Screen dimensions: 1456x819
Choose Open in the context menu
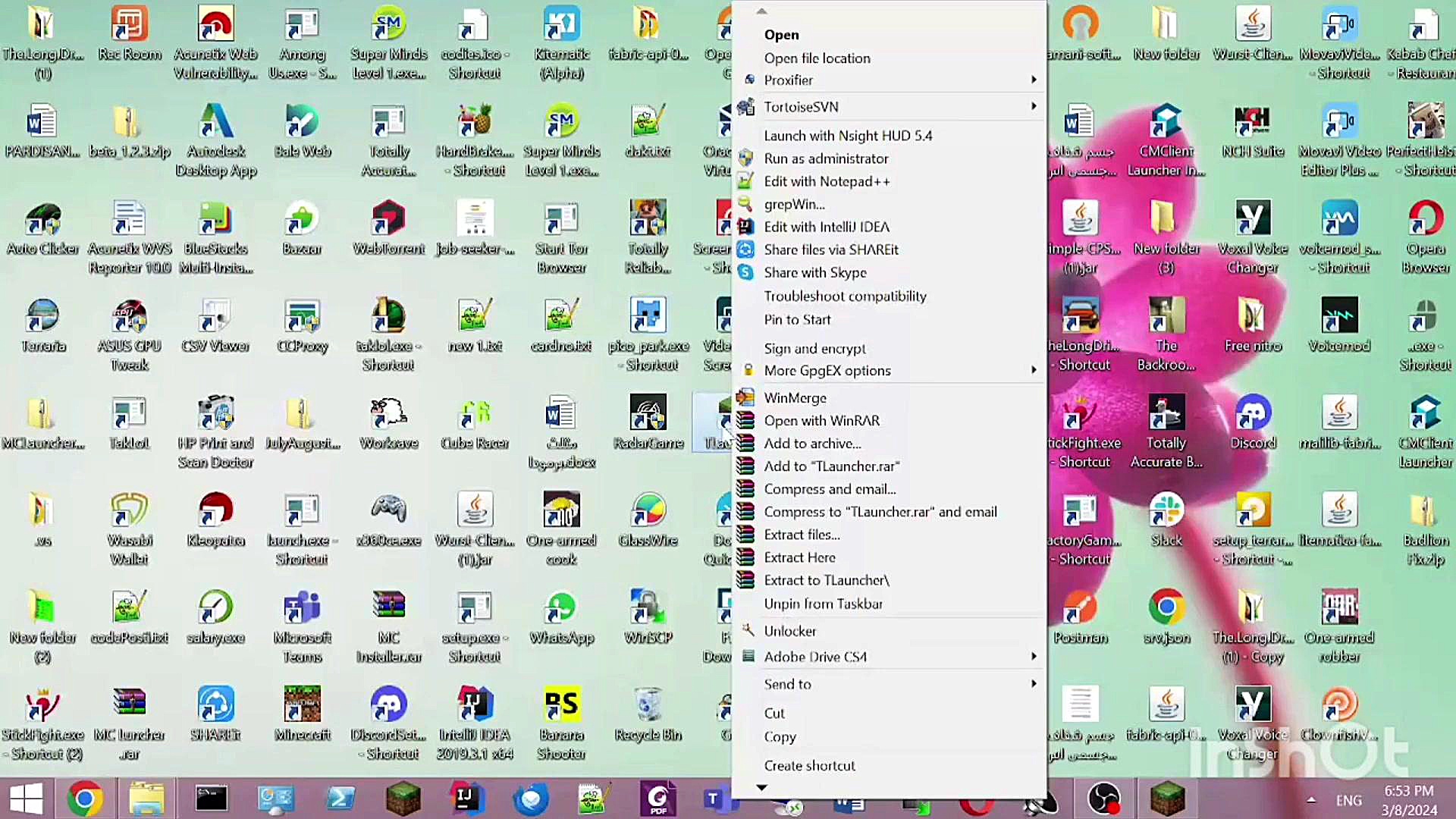pyautogui.click(x=889, y=35)
